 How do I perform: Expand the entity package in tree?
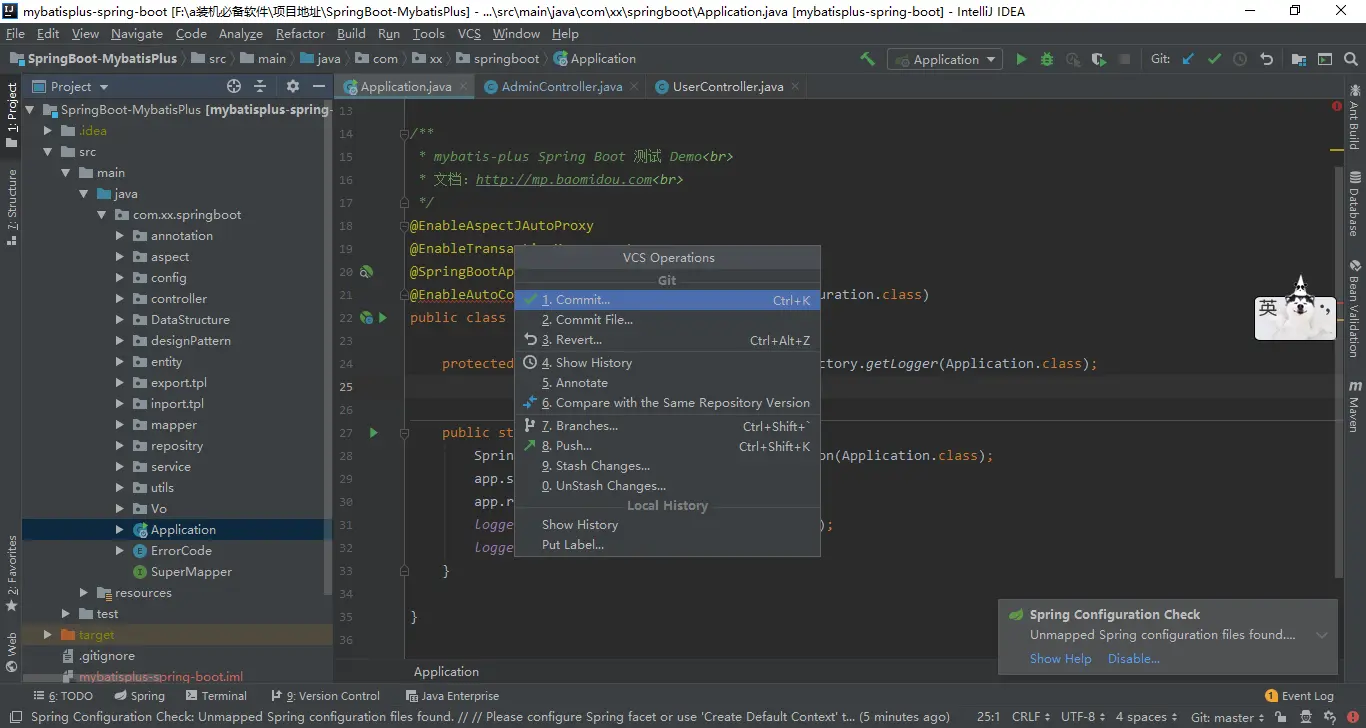coord(120,362)
